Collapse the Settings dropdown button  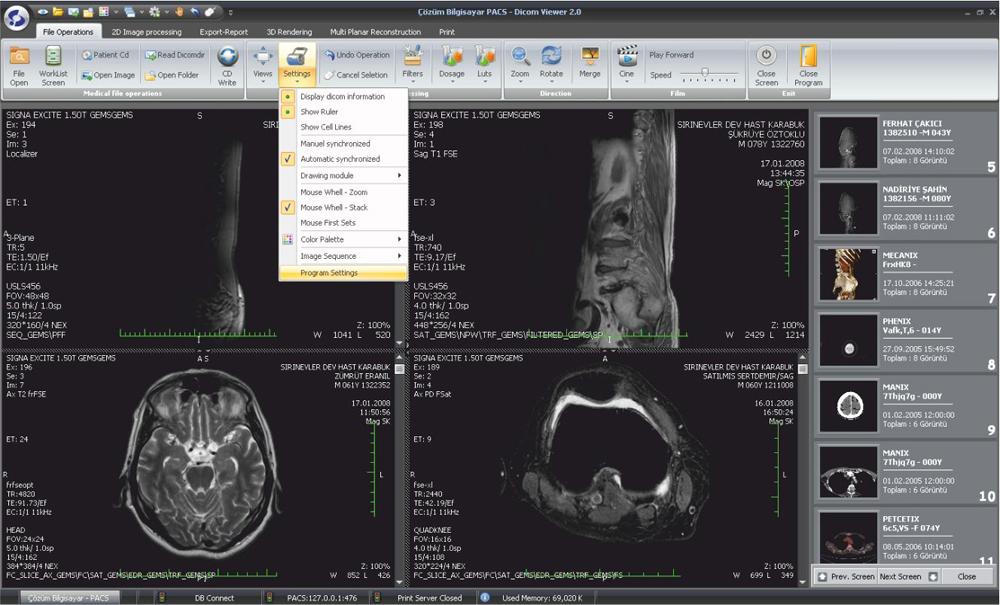click(297, 65)
